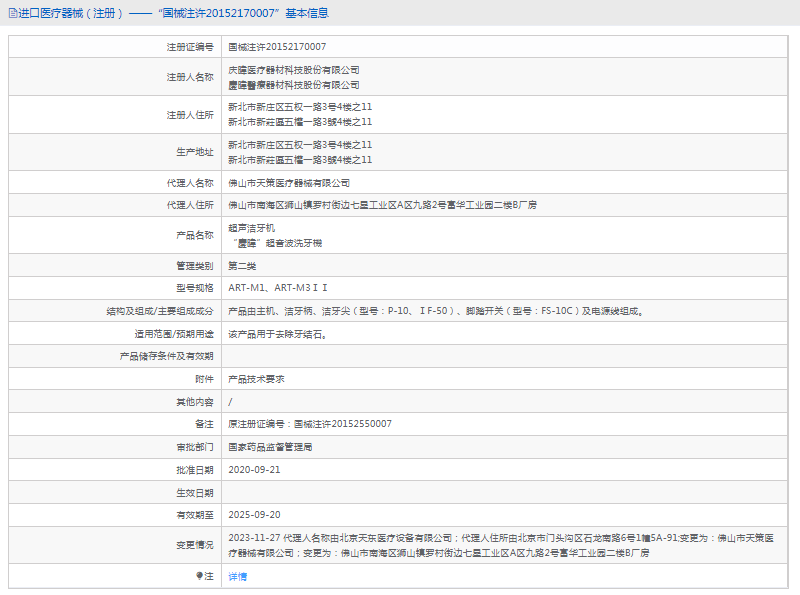The image size is (800, 595).
Task: Click the 审批部门 value 国家药品监督管理局
Action: click(x=270, y=447)
